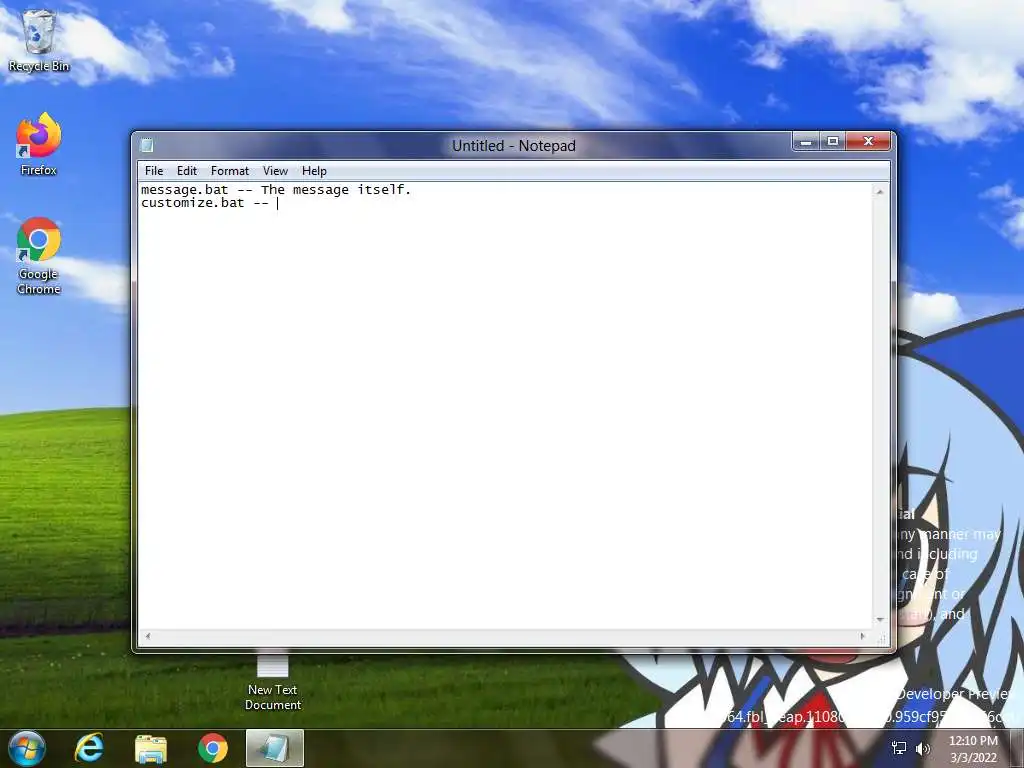Image resolution: width=1024 pixels, height=768 pixels.
Task: Open the network tray icon
Action: (x=899, y=748)
